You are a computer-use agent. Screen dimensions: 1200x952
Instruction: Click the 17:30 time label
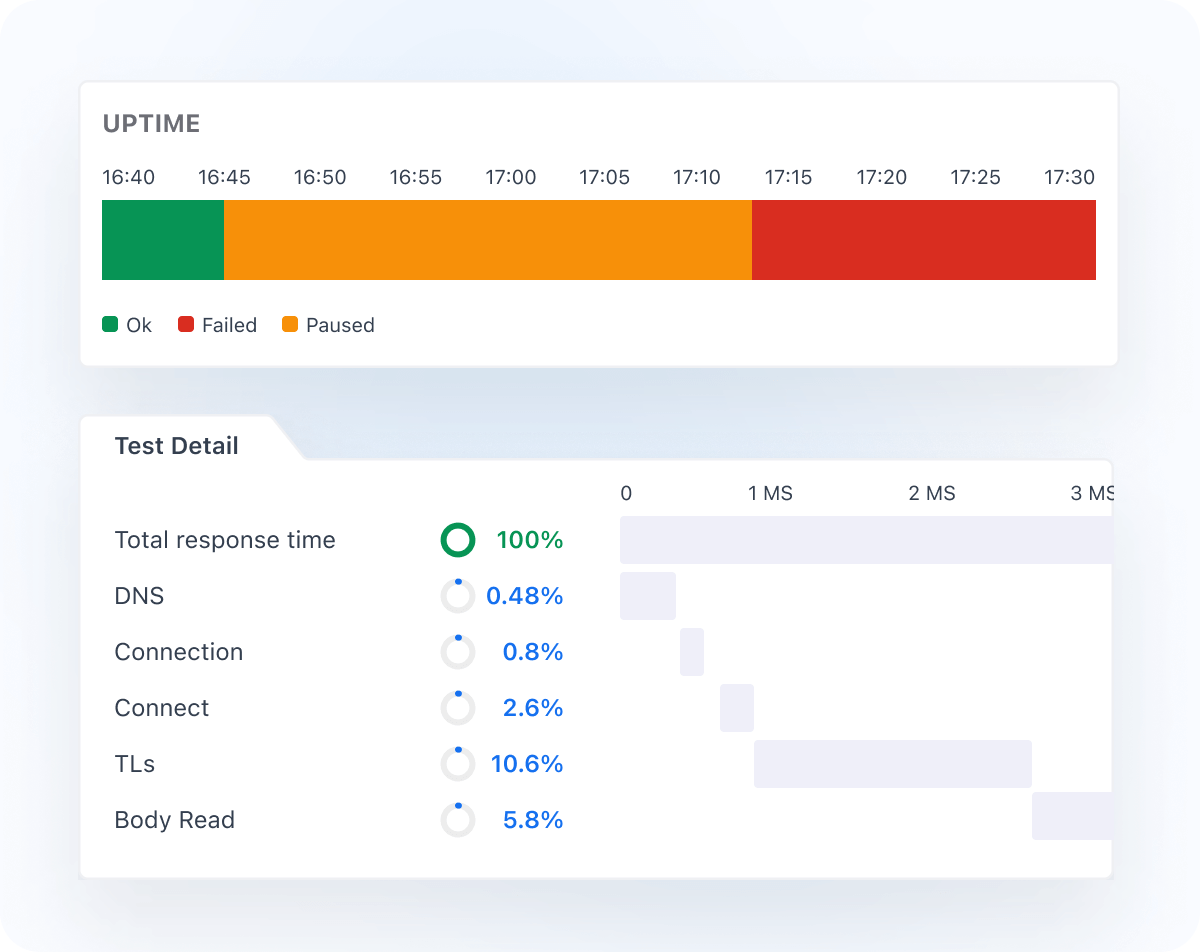[1070, 177]
